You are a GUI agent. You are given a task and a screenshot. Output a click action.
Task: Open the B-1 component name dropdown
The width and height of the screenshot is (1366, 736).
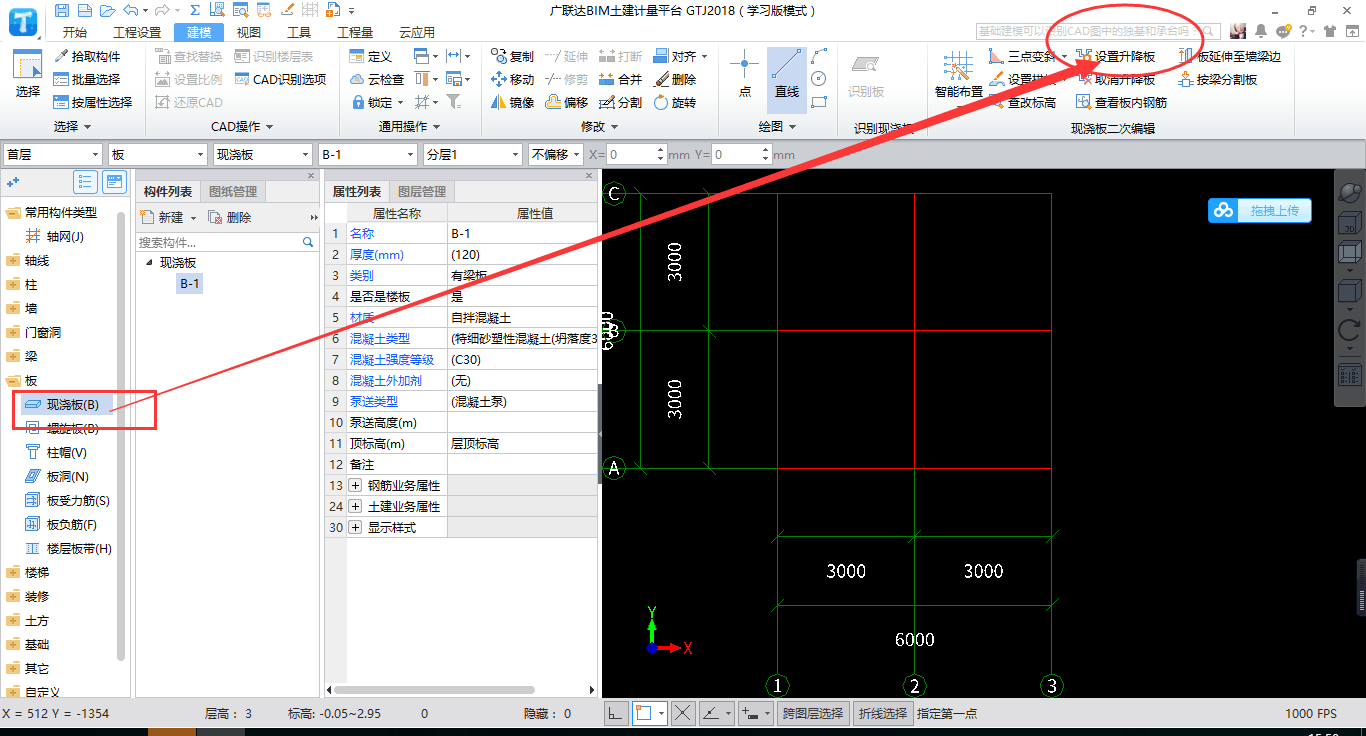[368, 154]
